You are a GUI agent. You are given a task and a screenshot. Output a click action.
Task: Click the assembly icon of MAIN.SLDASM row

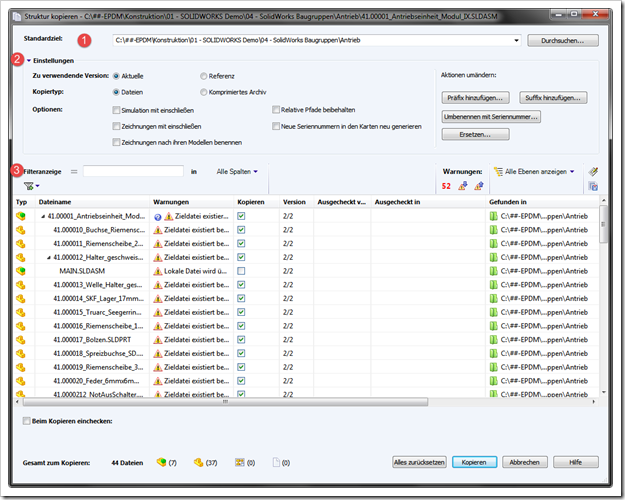21,271
